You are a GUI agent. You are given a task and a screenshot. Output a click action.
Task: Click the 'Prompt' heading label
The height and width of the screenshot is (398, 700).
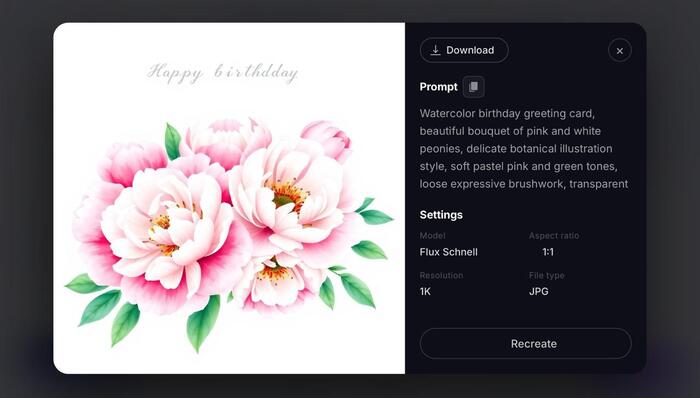[438, 87]
